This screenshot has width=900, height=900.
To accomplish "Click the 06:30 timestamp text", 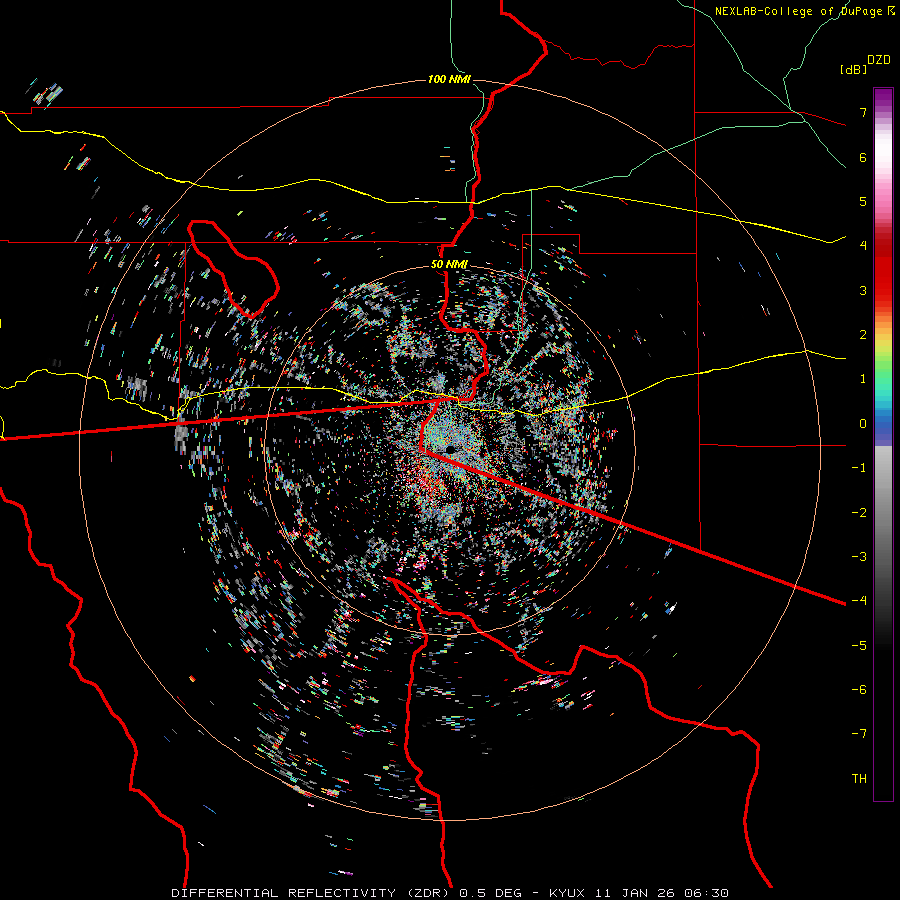I will click(x=706, y=893).
